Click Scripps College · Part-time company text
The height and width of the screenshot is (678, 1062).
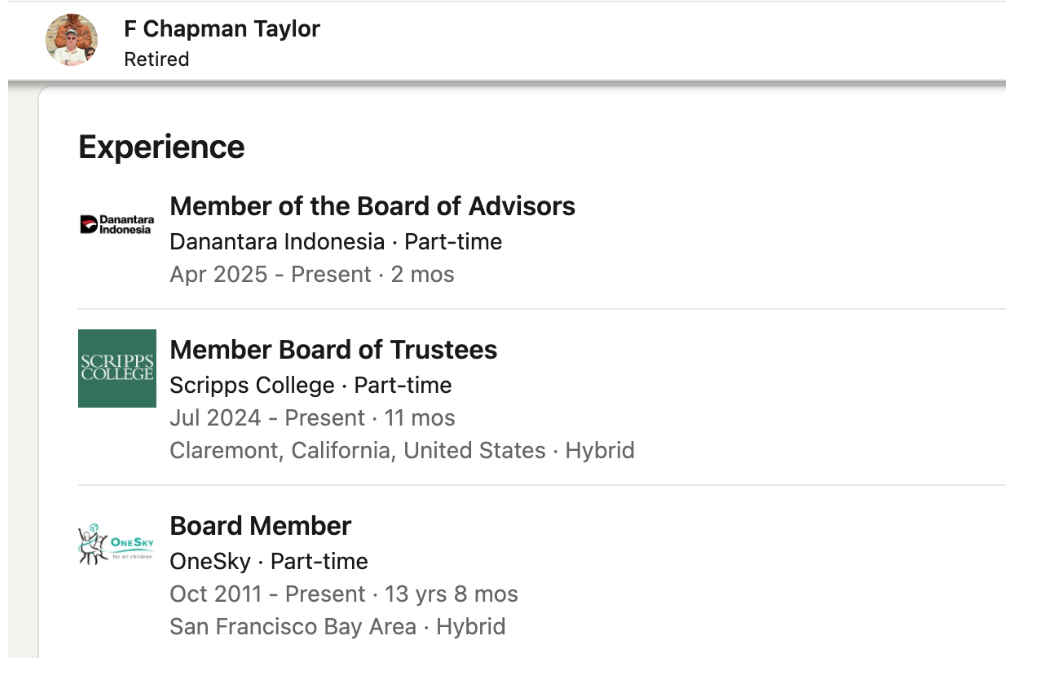(x=310, y=386)
